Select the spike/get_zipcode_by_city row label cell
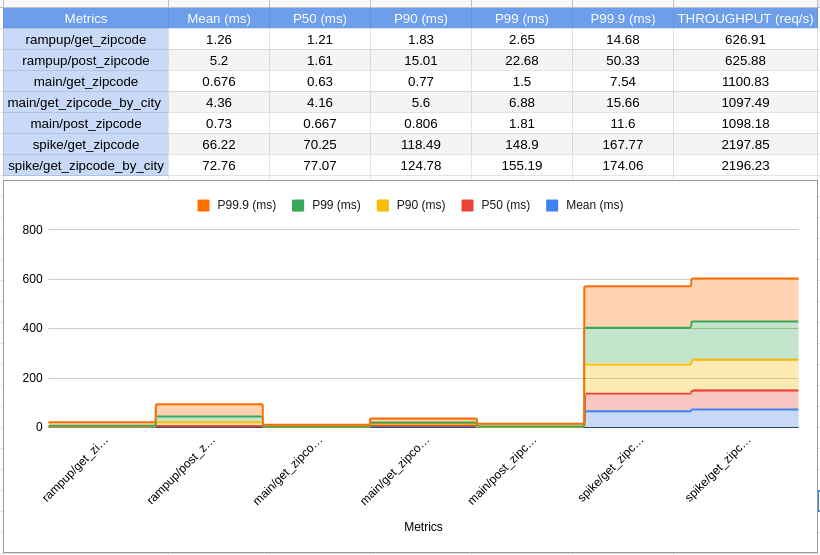Viewport: 820px width, 555px height. (86, 165)
